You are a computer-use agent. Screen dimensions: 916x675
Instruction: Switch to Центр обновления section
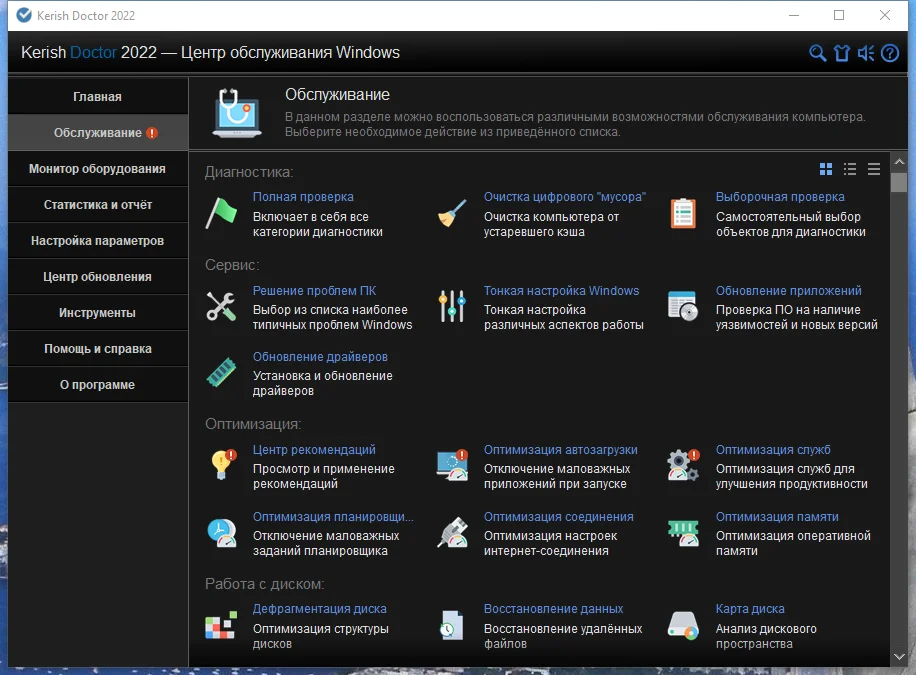click(x=98, y=276)
